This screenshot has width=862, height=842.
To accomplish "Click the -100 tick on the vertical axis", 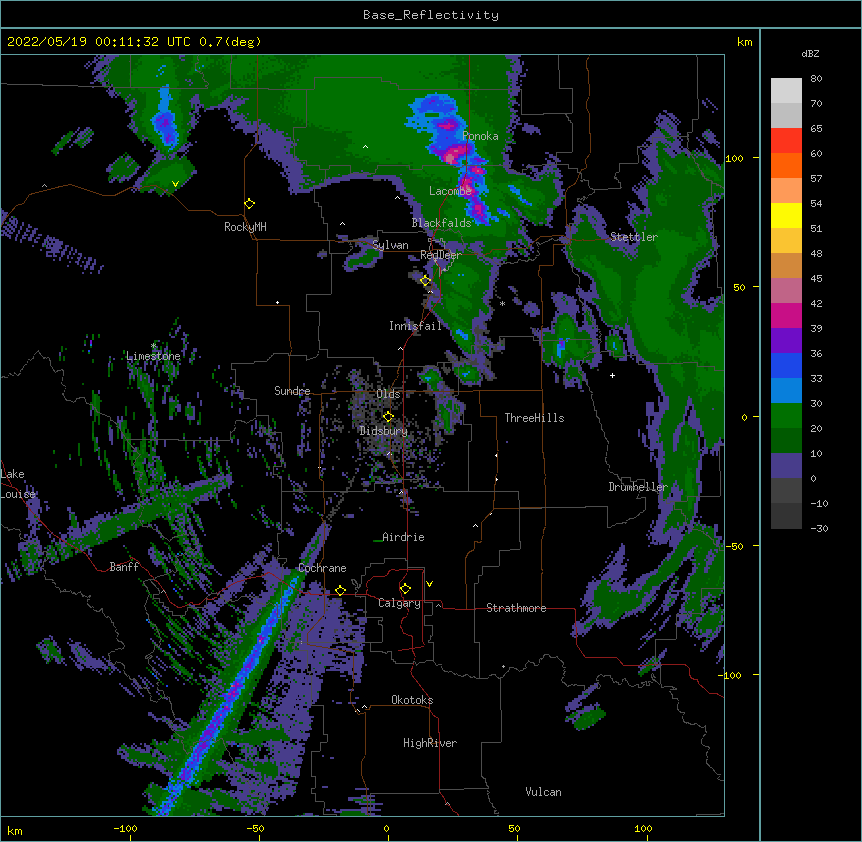I will [x=732, y=675].
